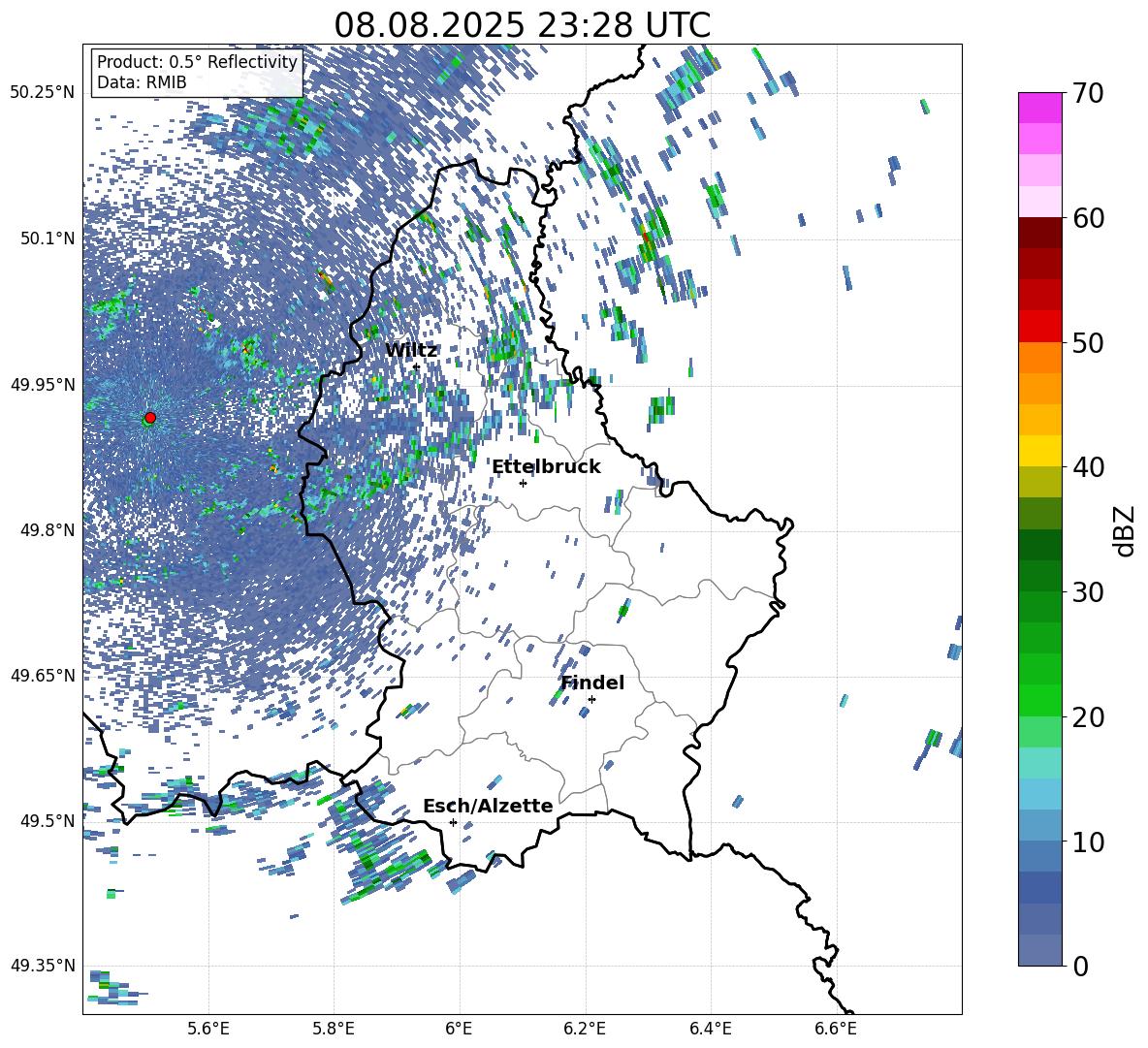Click the 5.8°E longitude tick label
This screenshot has height=1048, width=1148.
[x=334, y=1029]
